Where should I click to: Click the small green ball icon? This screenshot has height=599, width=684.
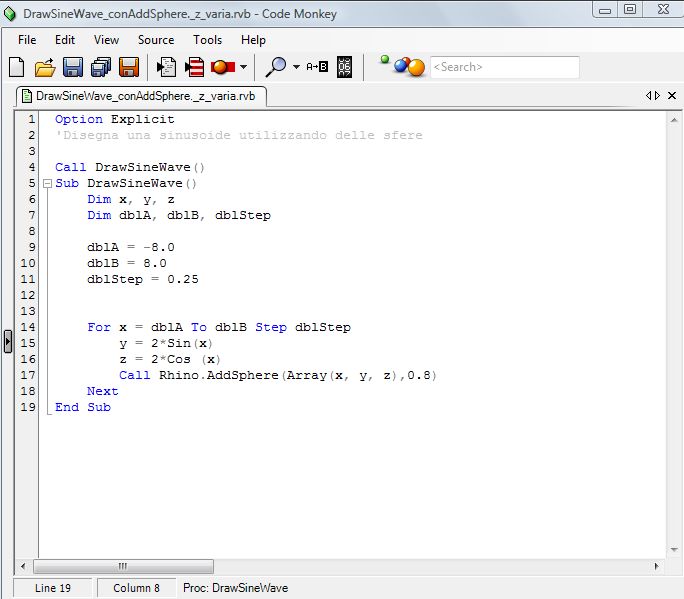[x=384, y=59]
